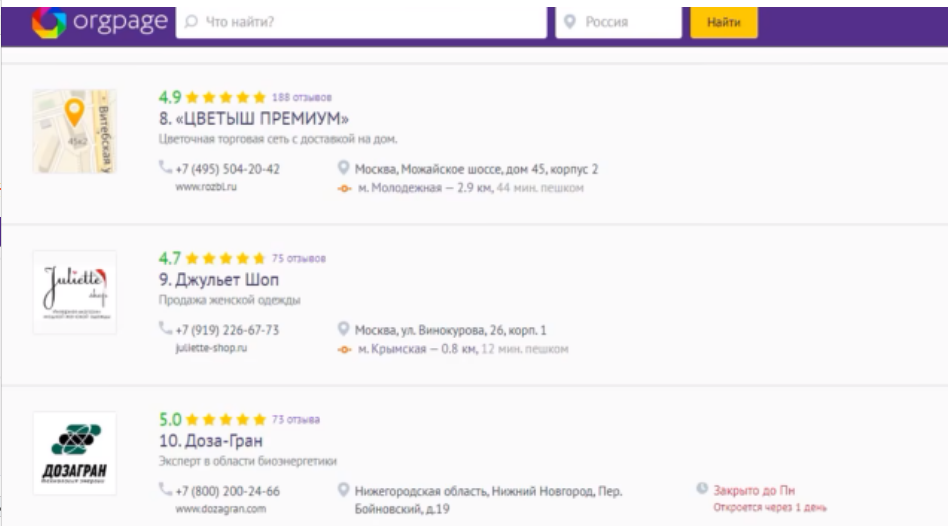Click the 5.0 rating score
The height and width of the screenshot is (526, 948).
pyautogui.click(x=170, y=420)
